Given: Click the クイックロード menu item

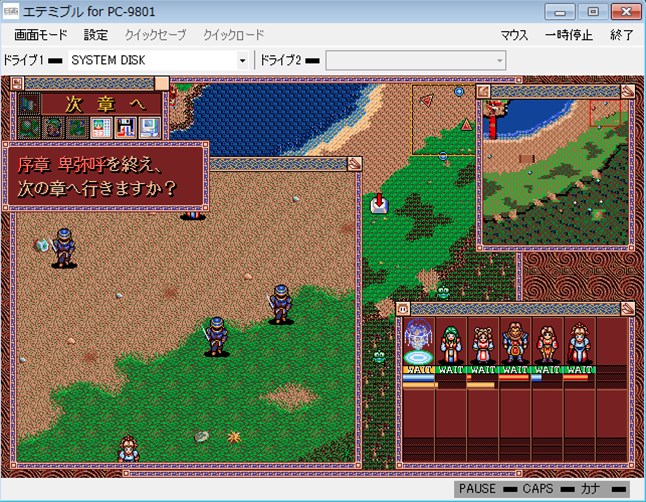Looking at the screenshot, I should coord(233,35).
